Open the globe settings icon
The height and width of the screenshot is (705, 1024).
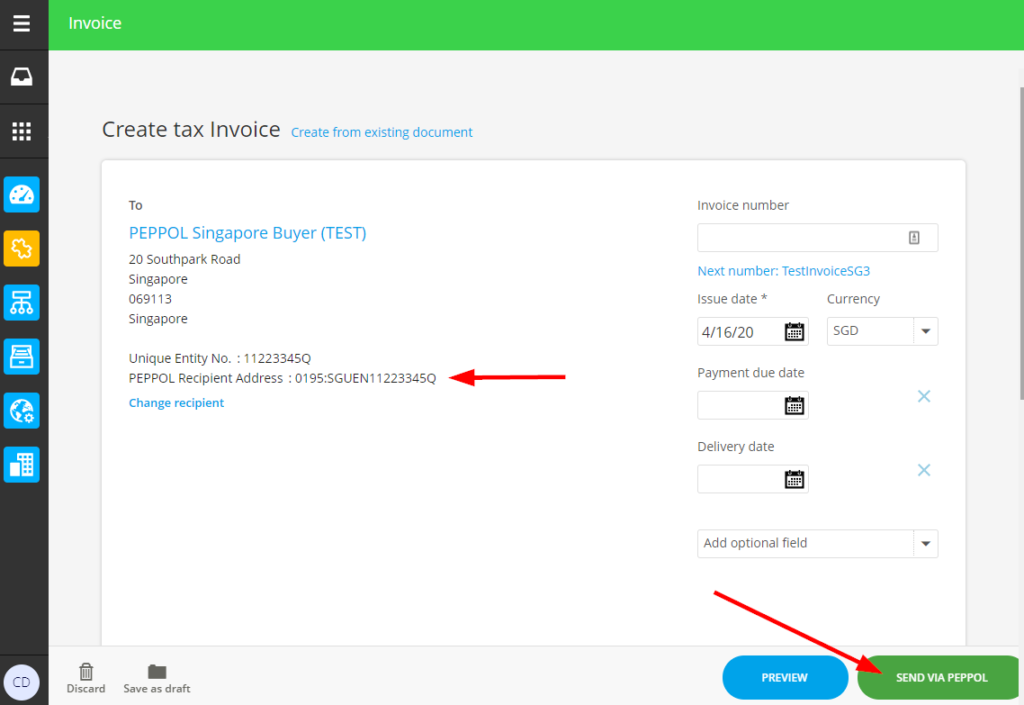(x=22, y=411)
